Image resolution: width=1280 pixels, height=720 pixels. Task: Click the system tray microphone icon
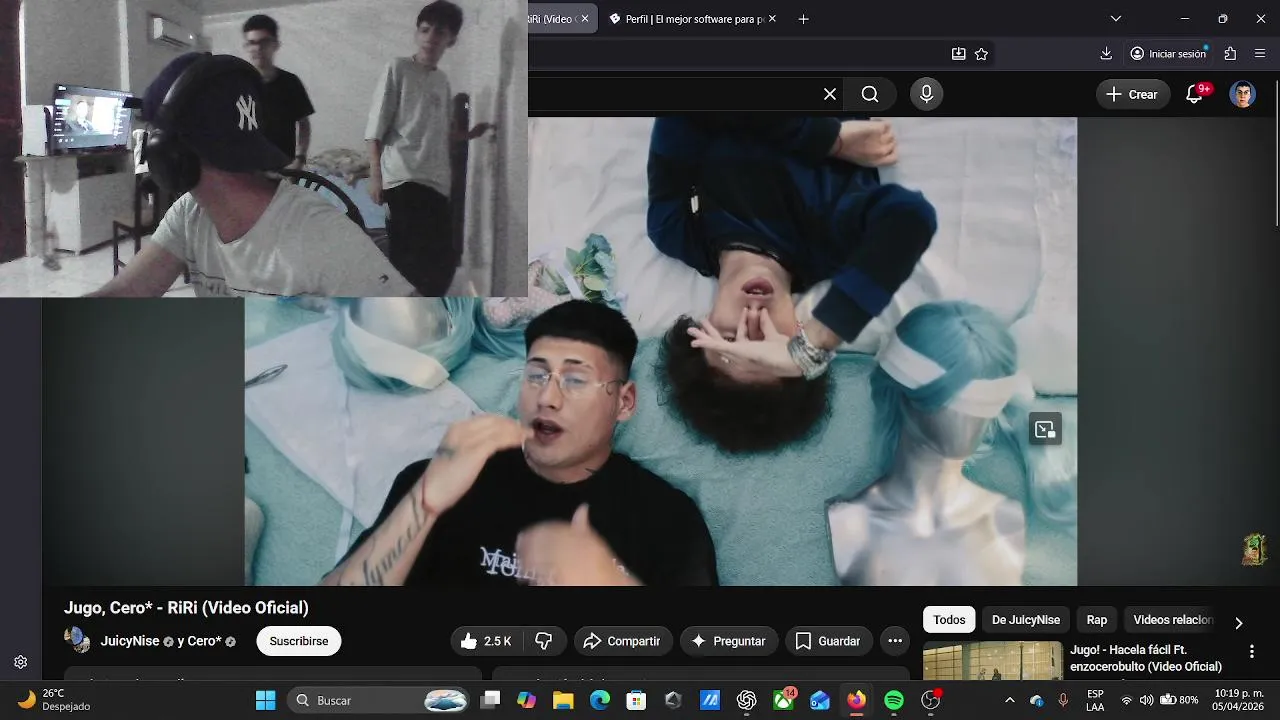coord(1063,700)
